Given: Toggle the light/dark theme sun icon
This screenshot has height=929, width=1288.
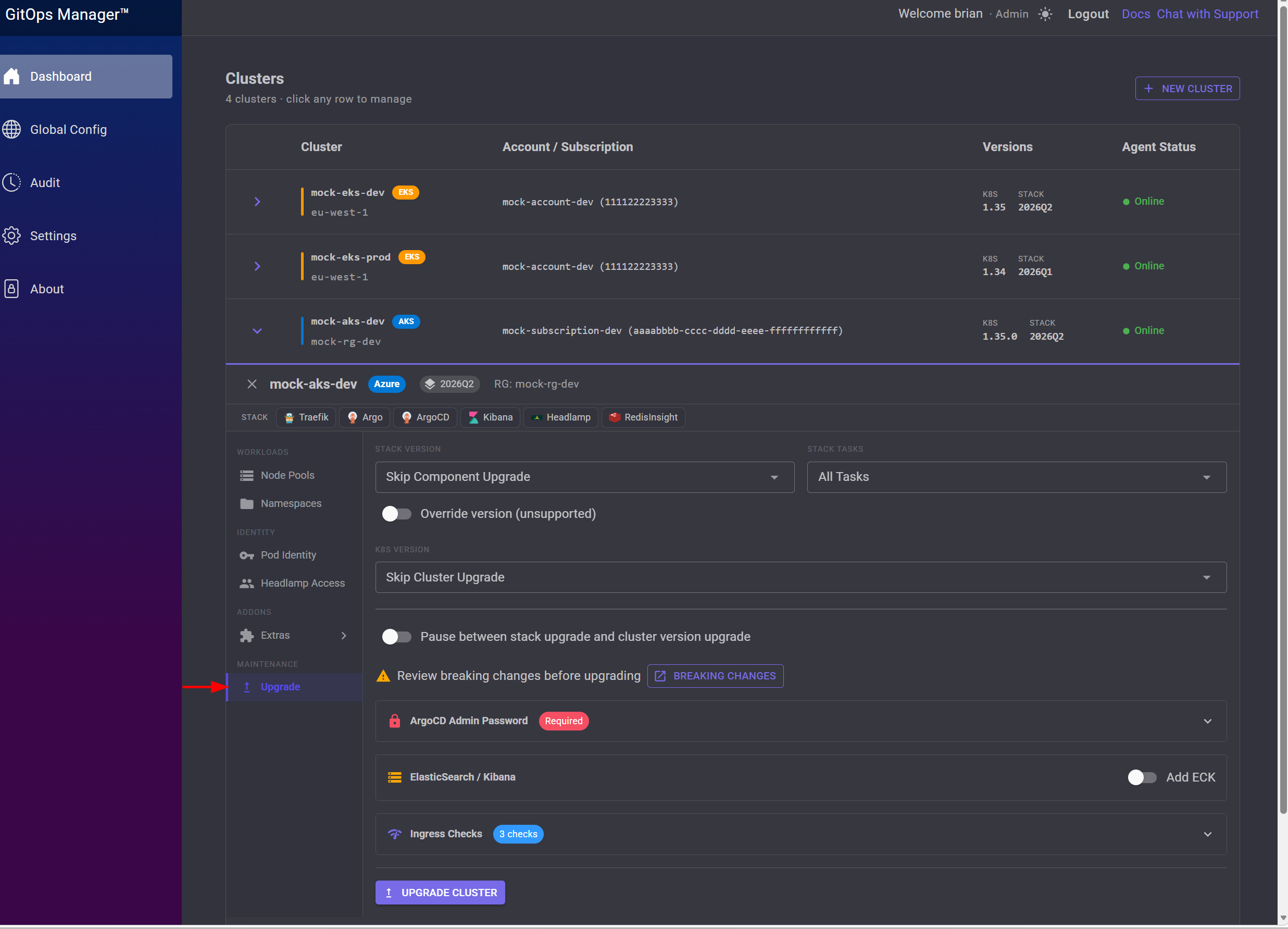Looking at the screenshot, I should pos(1045,14).
